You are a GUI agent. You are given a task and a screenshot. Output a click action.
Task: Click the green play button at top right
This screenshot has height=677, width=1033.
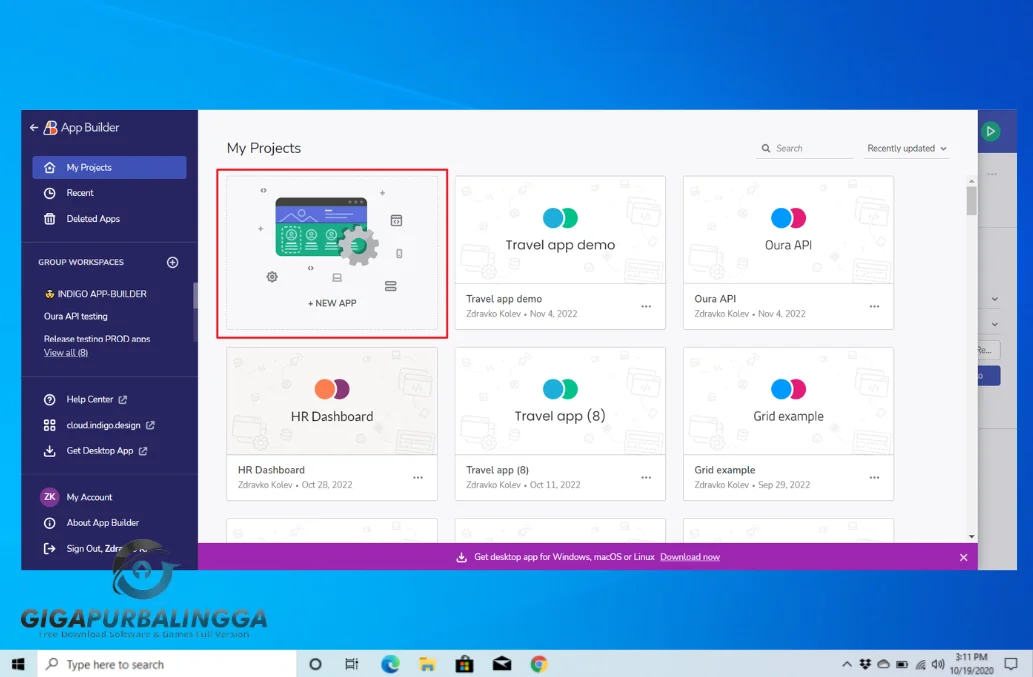pos(990,130)
